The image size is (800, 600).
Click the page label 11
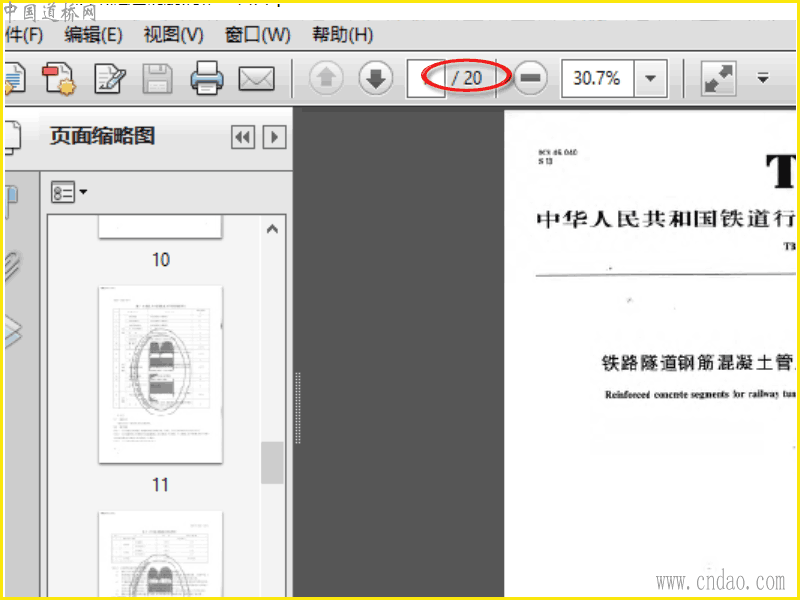(x=160, y=485)
